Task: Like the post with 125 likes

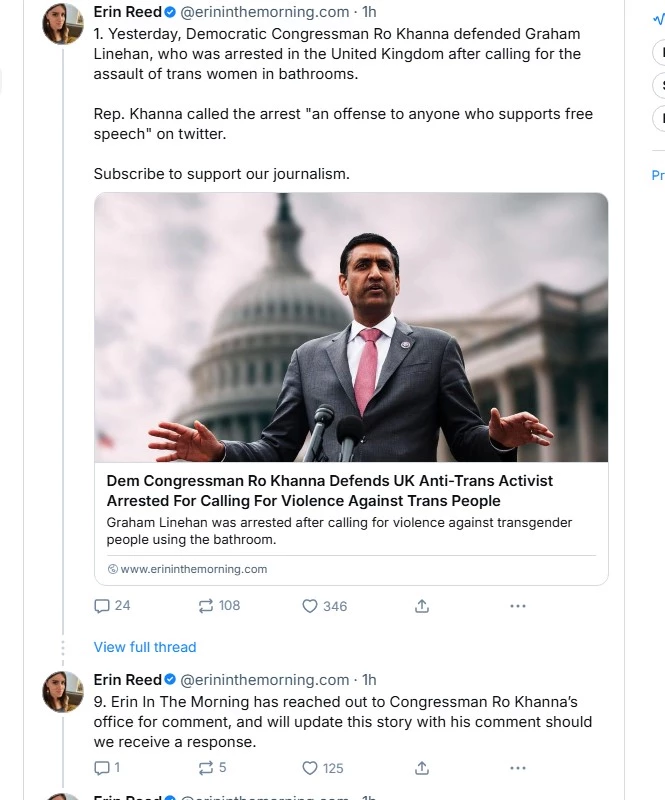Action: point(310,767)
